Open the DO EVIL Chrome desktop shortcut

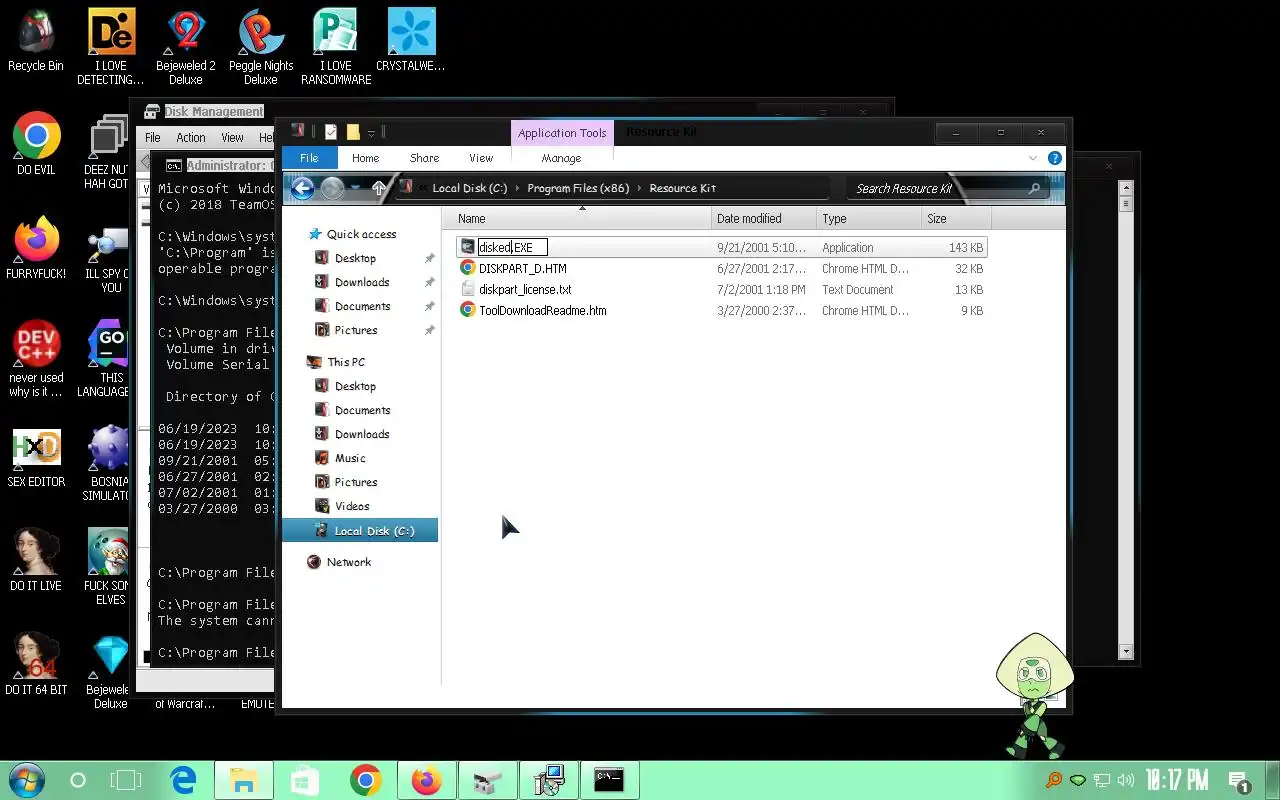[x=36, y=144]
